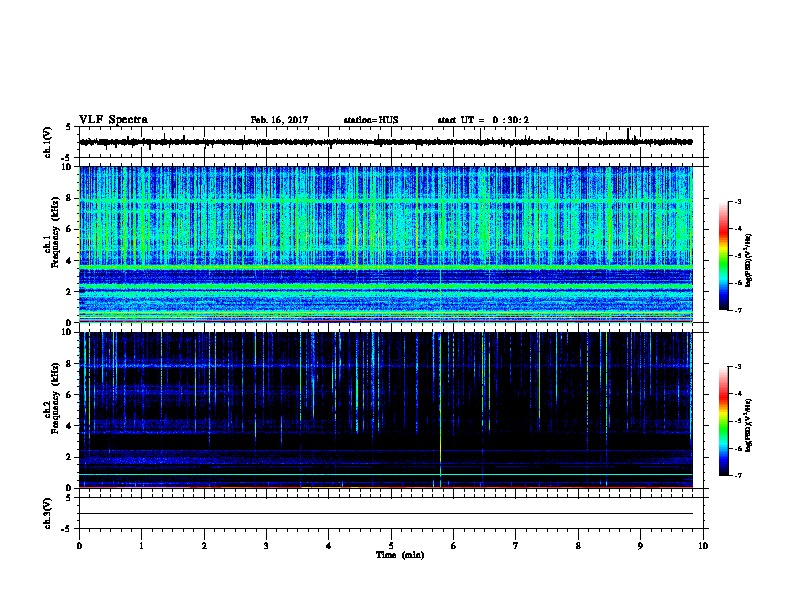Screen dimensions: 792x612
Task: Click the "-7" label on ch.2 color bar
Action: (737, 475)
